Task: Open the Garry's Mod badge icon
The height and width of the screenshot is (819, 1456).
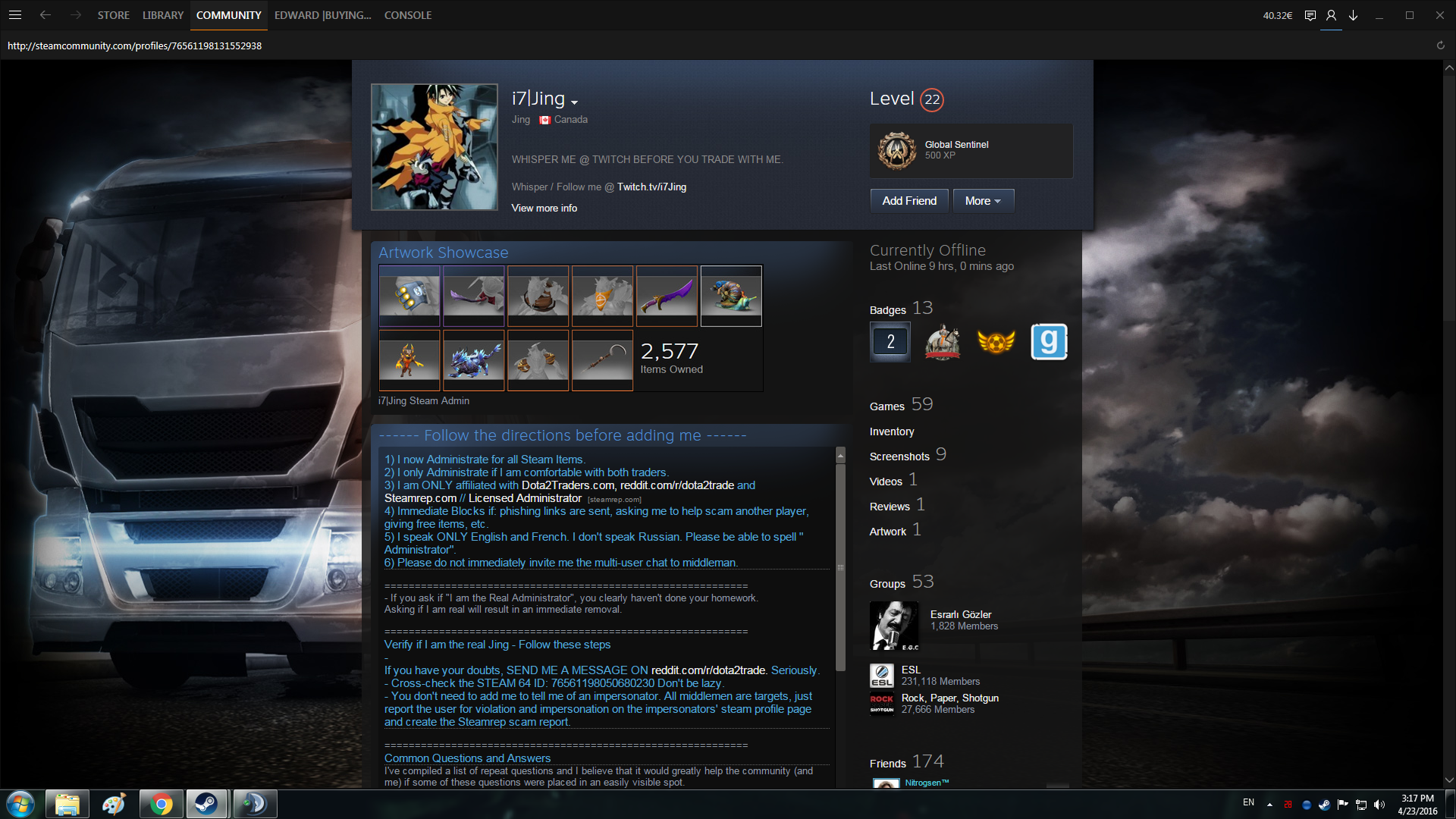Action: (1049, 342)
